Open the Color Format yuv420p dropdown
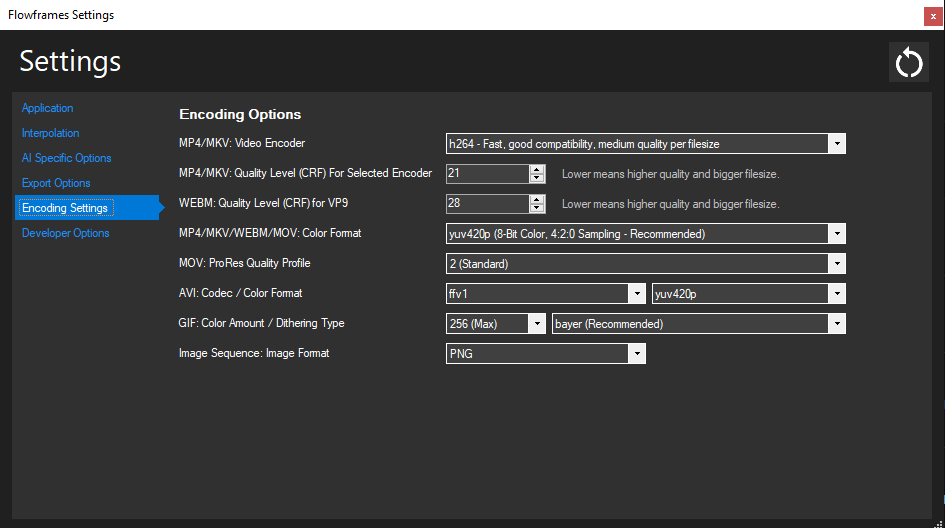Screen dimensions: 945x528 point(645,234)
